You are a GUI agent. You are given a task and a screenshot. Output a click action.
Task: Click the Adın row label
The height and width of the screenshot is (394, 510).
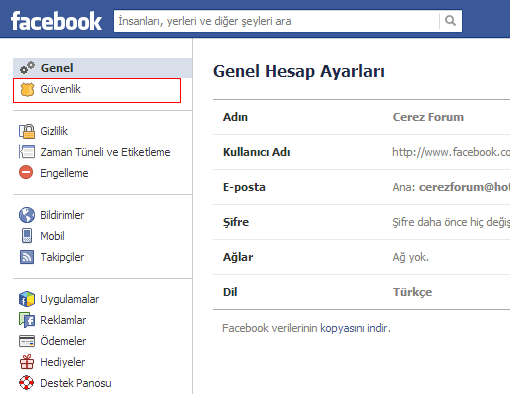pos(235,117)
